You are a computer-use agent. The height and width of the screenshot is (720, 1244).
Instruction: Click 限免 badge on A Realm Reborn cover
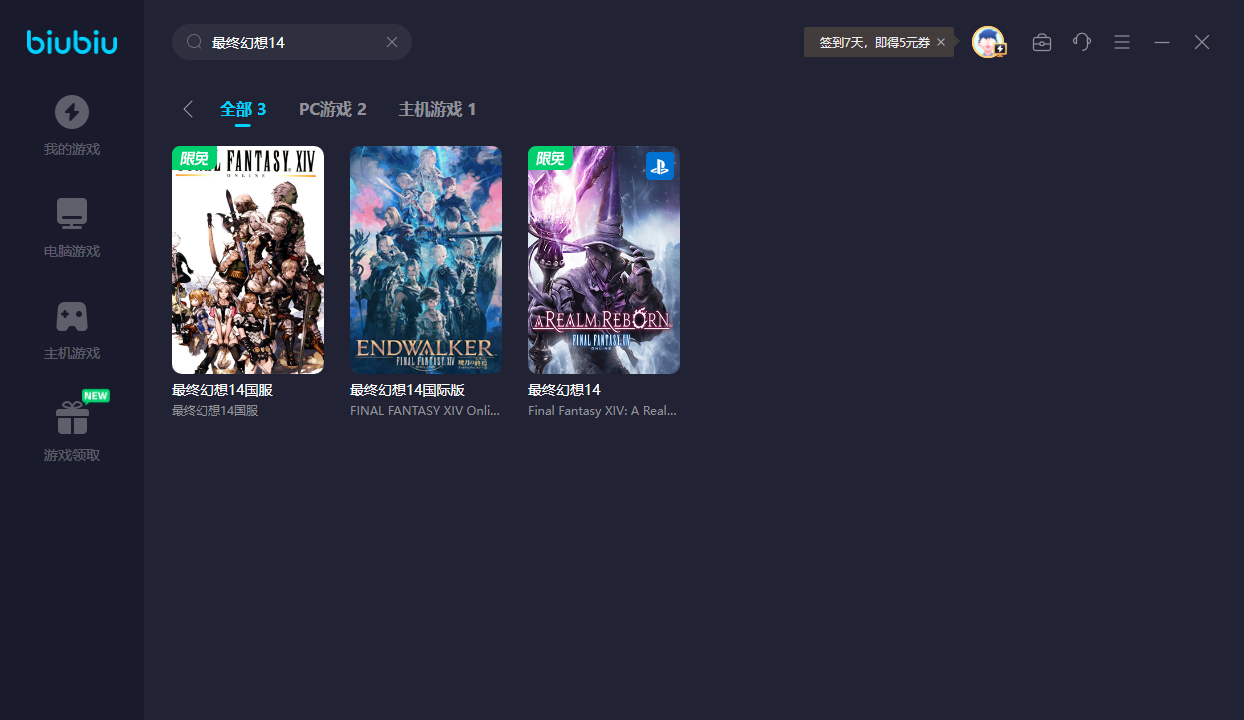click(550, 158)
